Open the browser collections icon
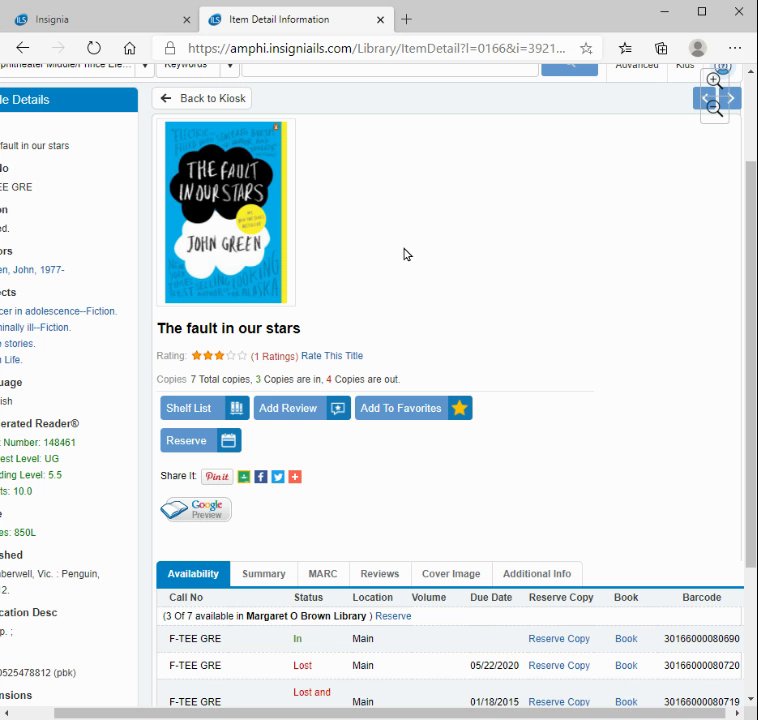The image size is (758, 720). (661, 48)
